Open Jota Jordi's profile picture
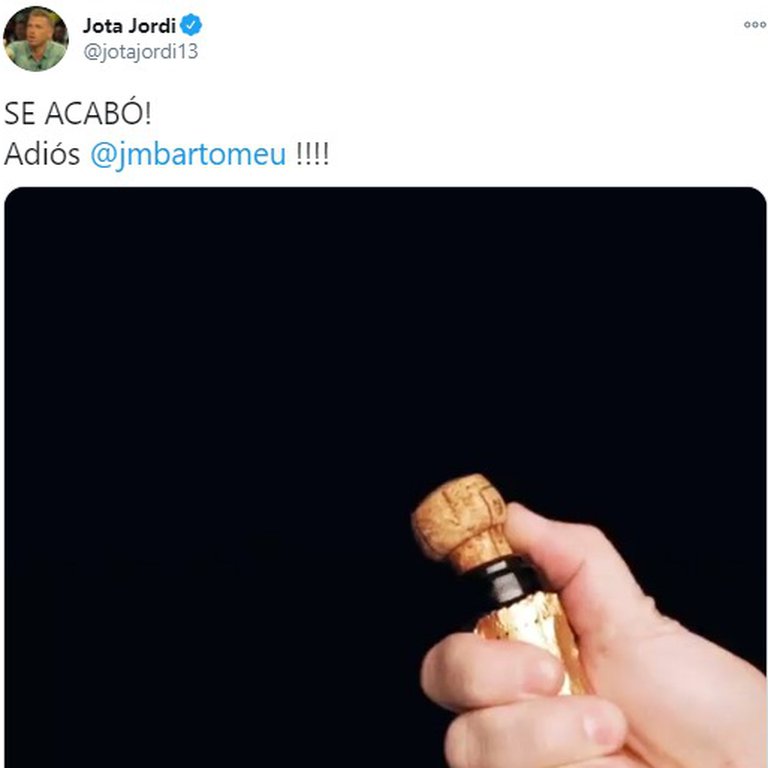The height and width of the screenshot is (768, 768). [36, 39]
